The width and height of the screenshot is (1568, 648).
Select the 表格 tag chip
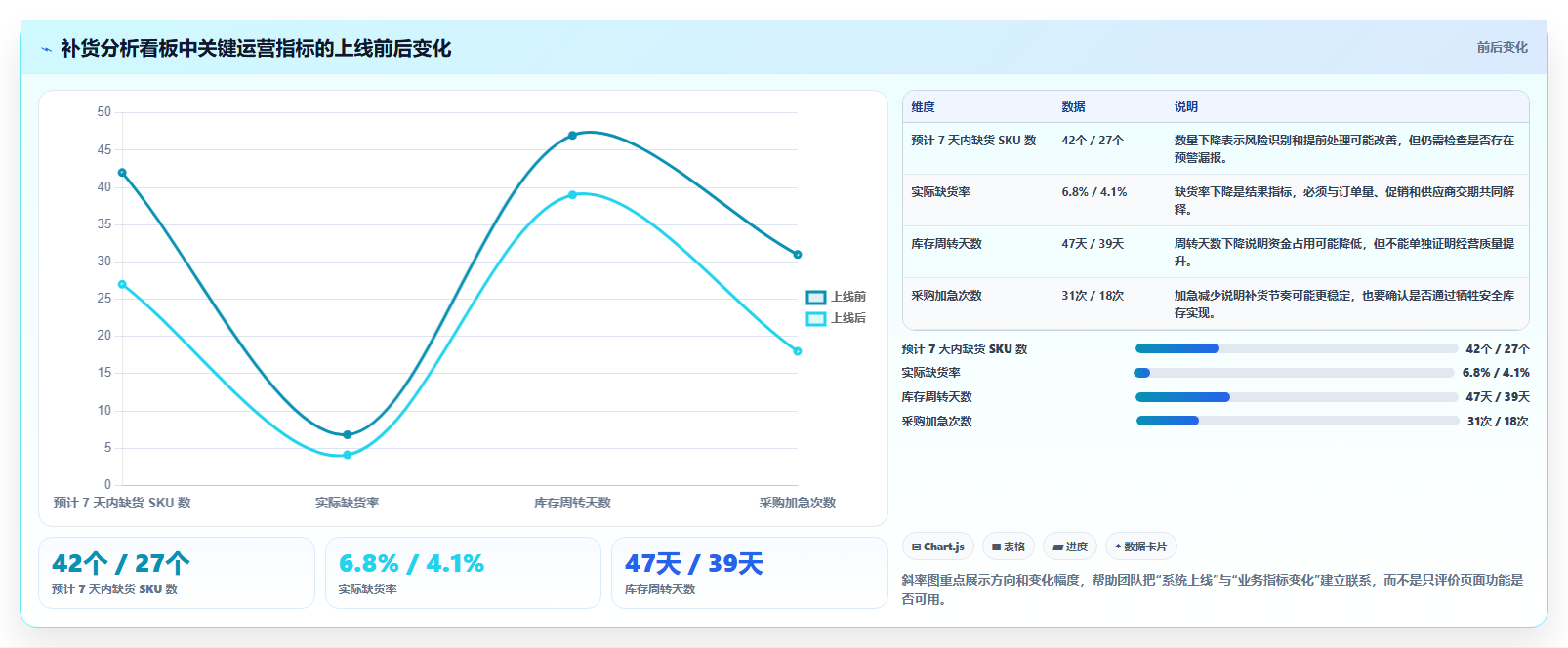coord(1009,547)
